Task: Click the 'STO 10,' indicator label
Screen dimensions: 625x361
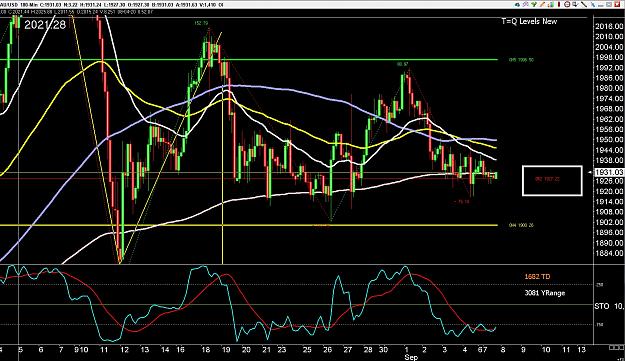Action: [x=609, y=306]
